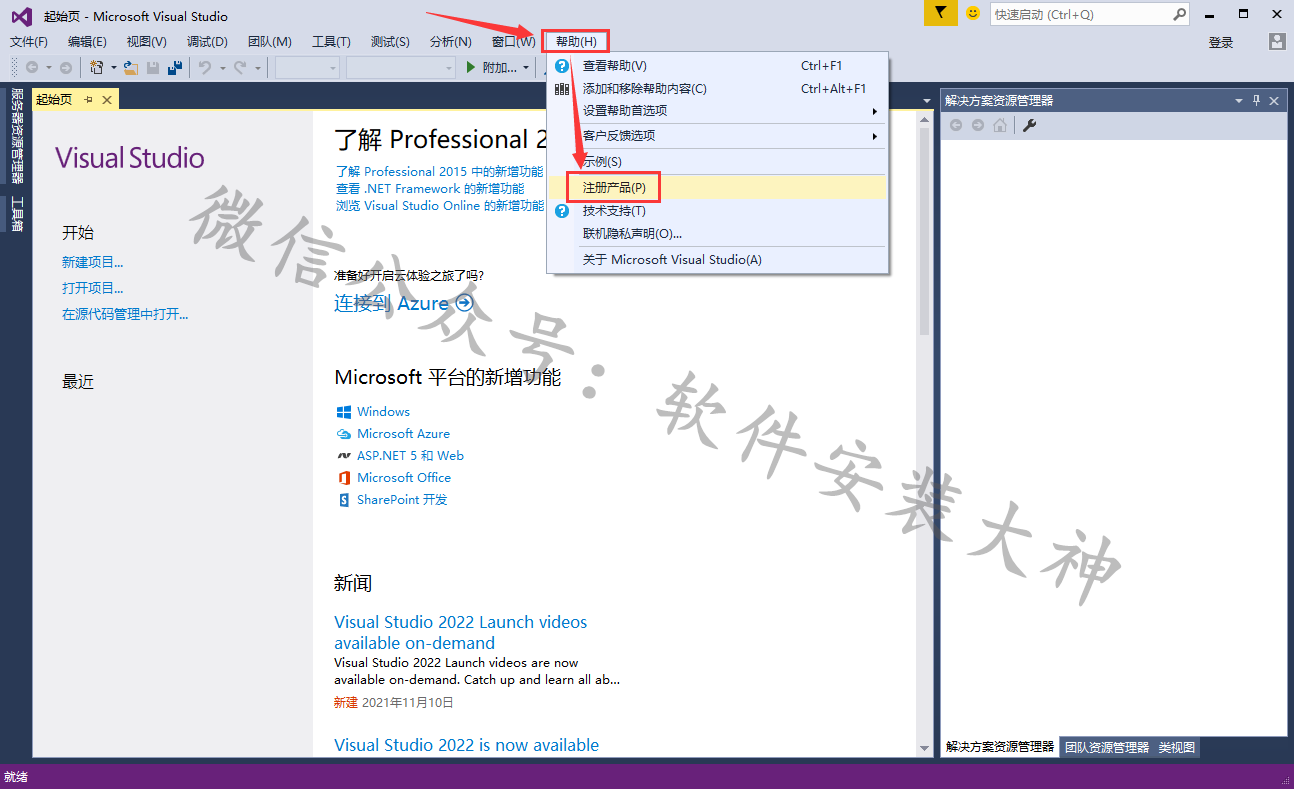Image resolution: width=1294 pixels, height=789 pixels.
Task: Click the Microsoft Azure link
Action: coord(403,433)
